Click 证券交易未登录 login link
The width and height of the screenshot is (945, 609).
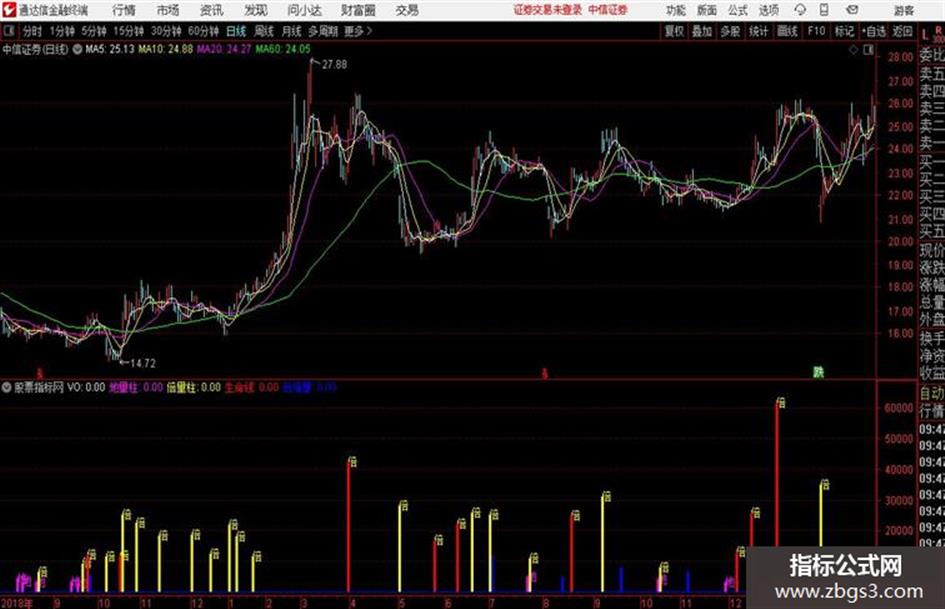coord(547,10)
